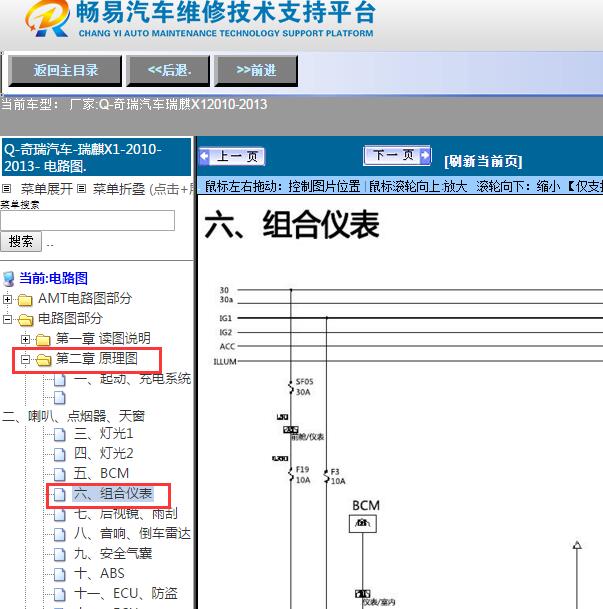Open 九、安全气囊 page
The width and height of the screenshot is (603, 609).
[x=113, y=553]
